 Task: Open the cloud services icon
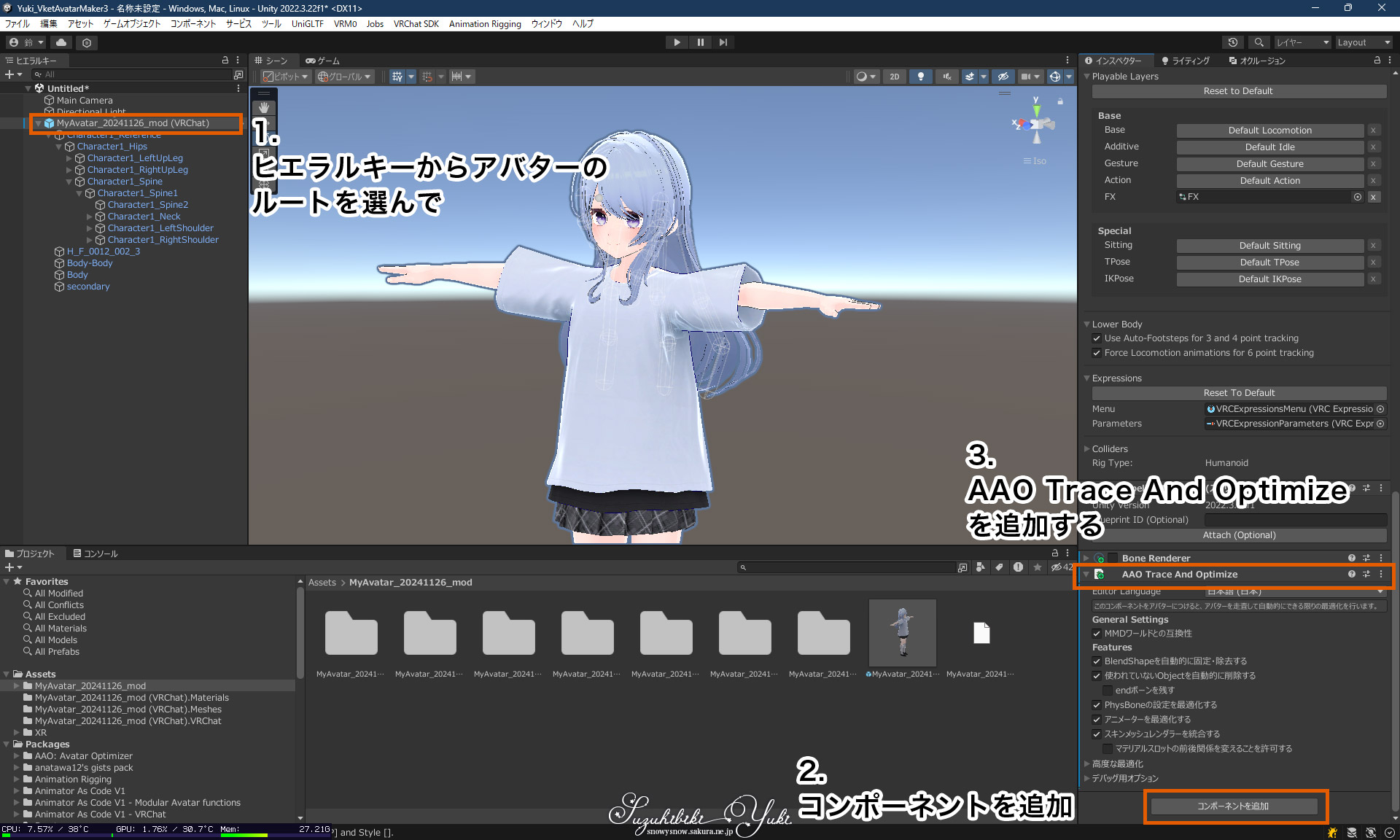[61, 42]
